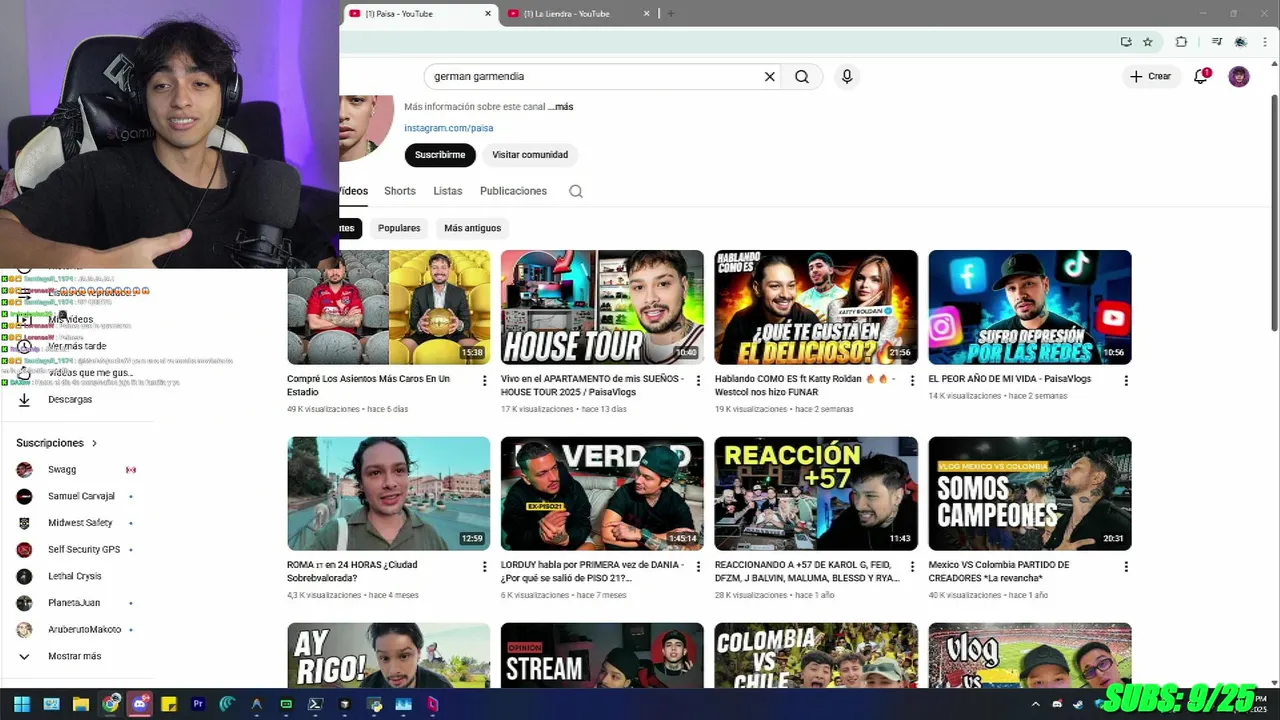Click the magnifier search button

[x=802, y=76]
